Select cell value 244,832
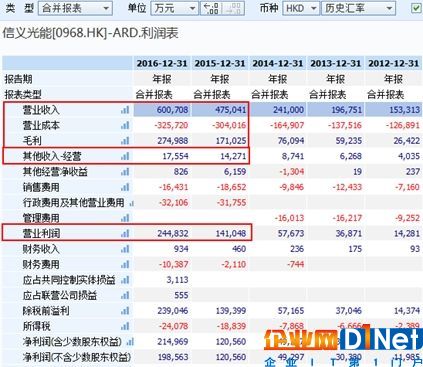The height and width of the screenshot is (367, 423). pyautogui.click(x=172, y=233)
